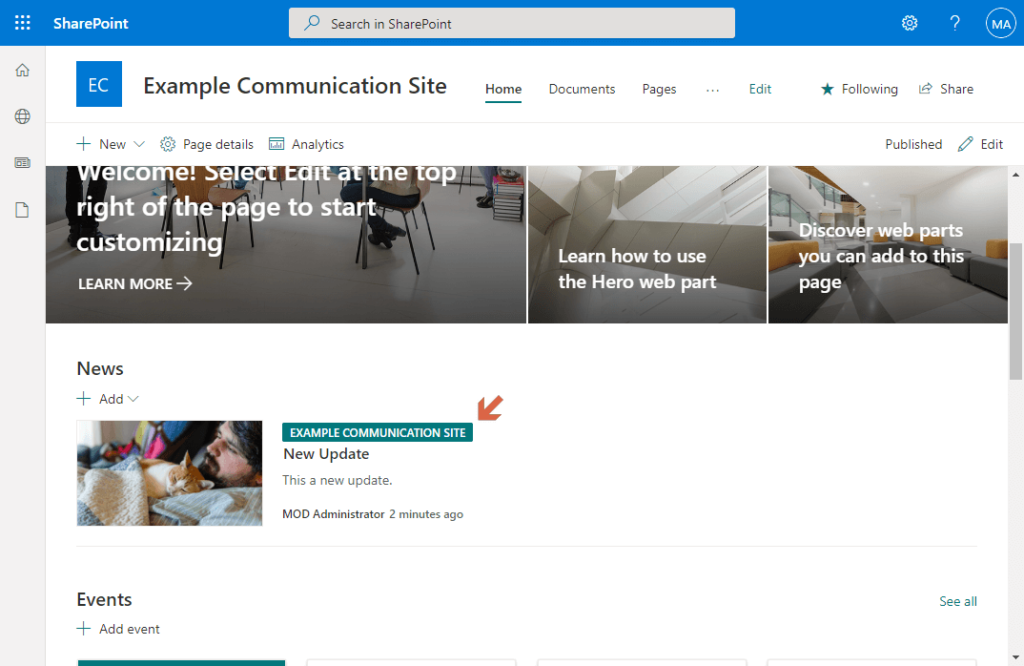Follow the LEARN MORE hero link
Screen dimensions: 1024x666
point(135,283)
